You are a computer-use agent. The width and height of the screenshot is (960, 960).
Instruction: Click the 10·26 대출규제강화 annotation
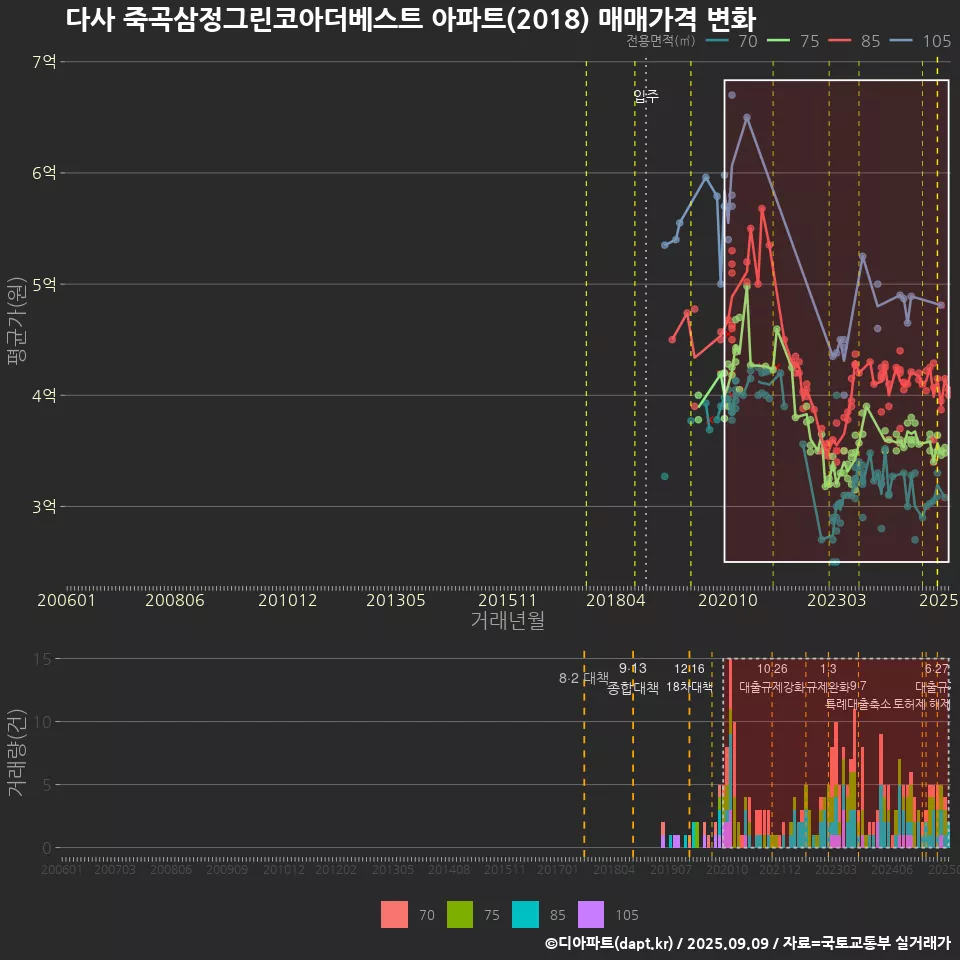click(772, 678)
